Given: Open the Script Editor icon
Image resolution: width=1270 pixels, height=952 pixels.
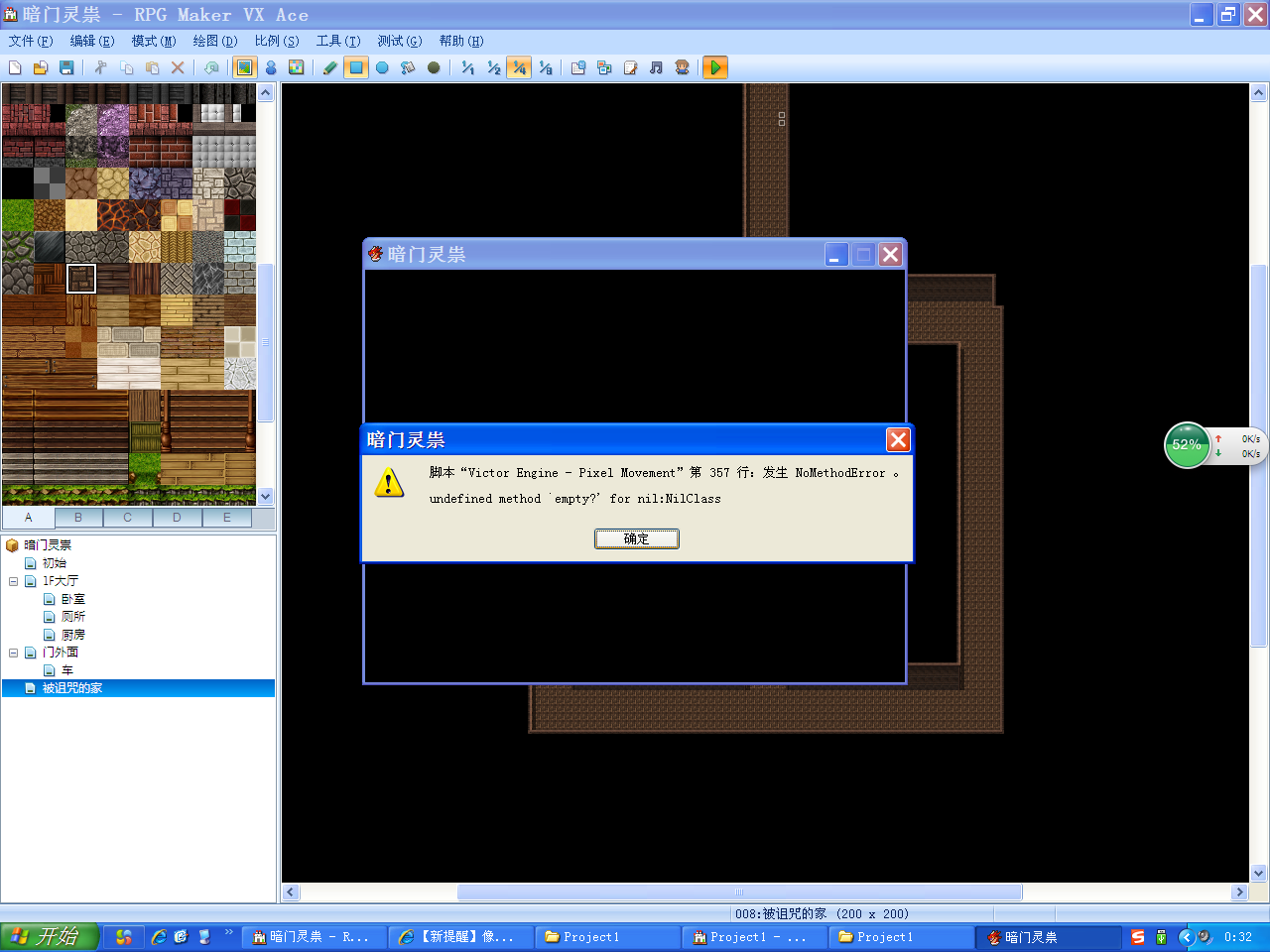Looking at the screenshot, I should pyautogui.click(x=630, y=67).
